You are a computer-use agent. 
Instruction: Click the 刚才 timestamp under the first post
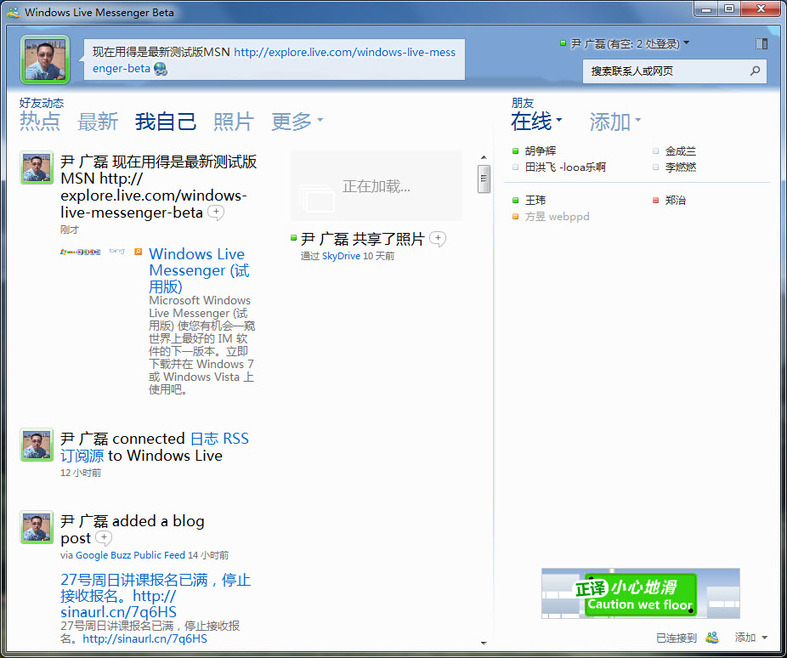[70, 230]
